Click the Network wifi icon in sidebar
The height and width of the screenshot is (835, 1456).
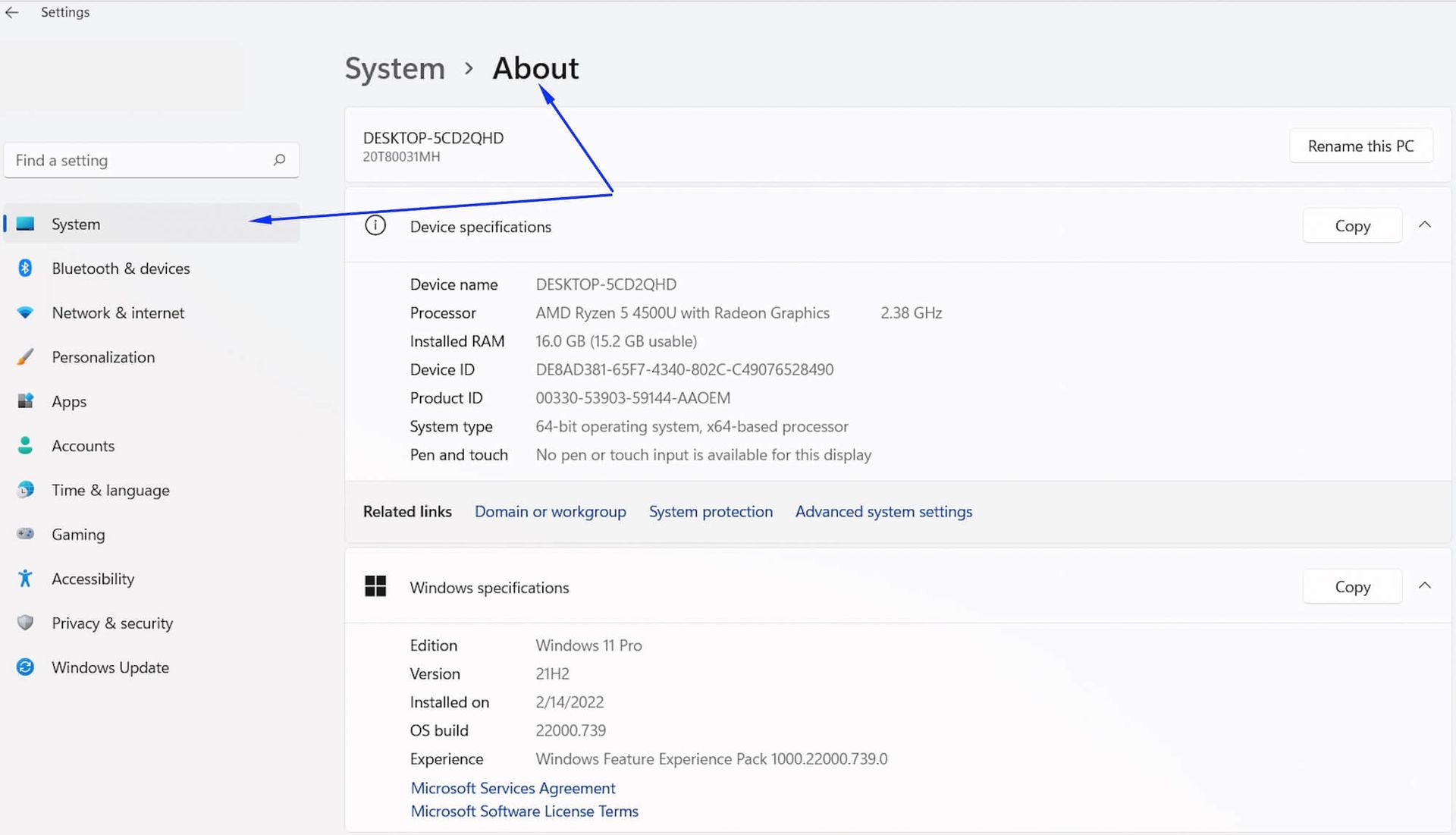(x=25, y=312)
